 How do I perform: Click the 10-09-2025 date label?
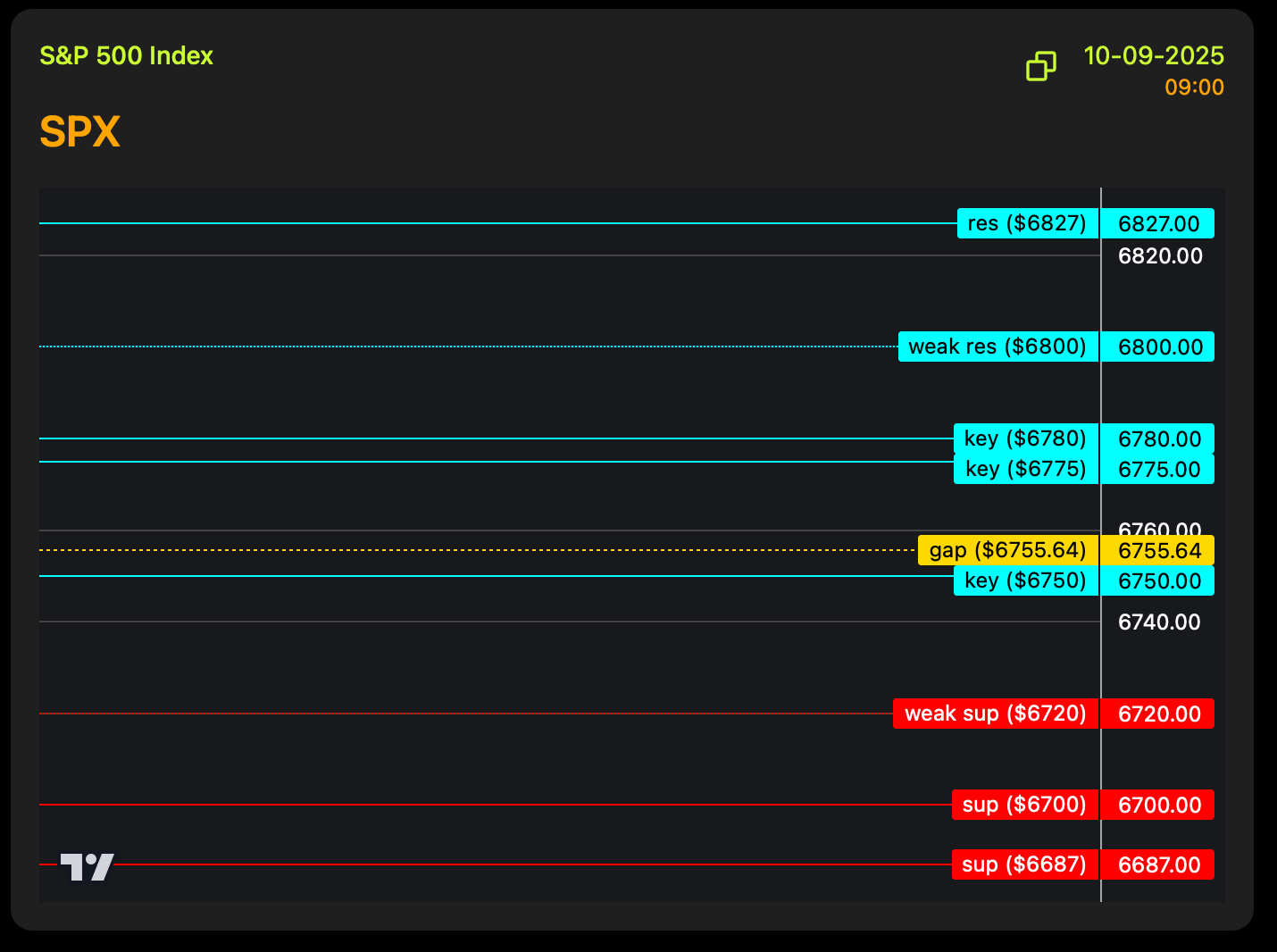pyautogui.click(x=1153, y=55)
